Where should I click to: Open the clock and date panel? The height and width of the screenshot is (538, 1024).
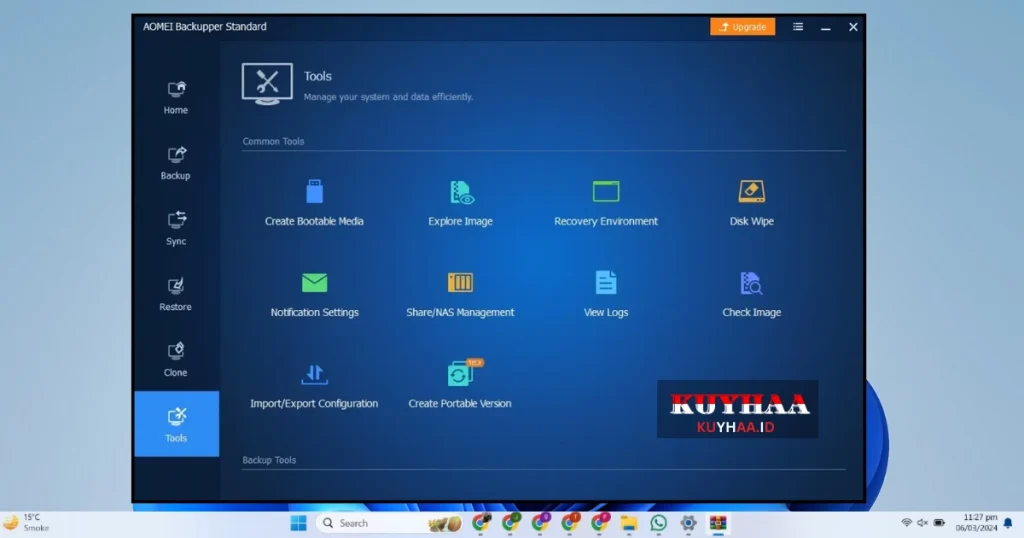(x=976, y=522)
